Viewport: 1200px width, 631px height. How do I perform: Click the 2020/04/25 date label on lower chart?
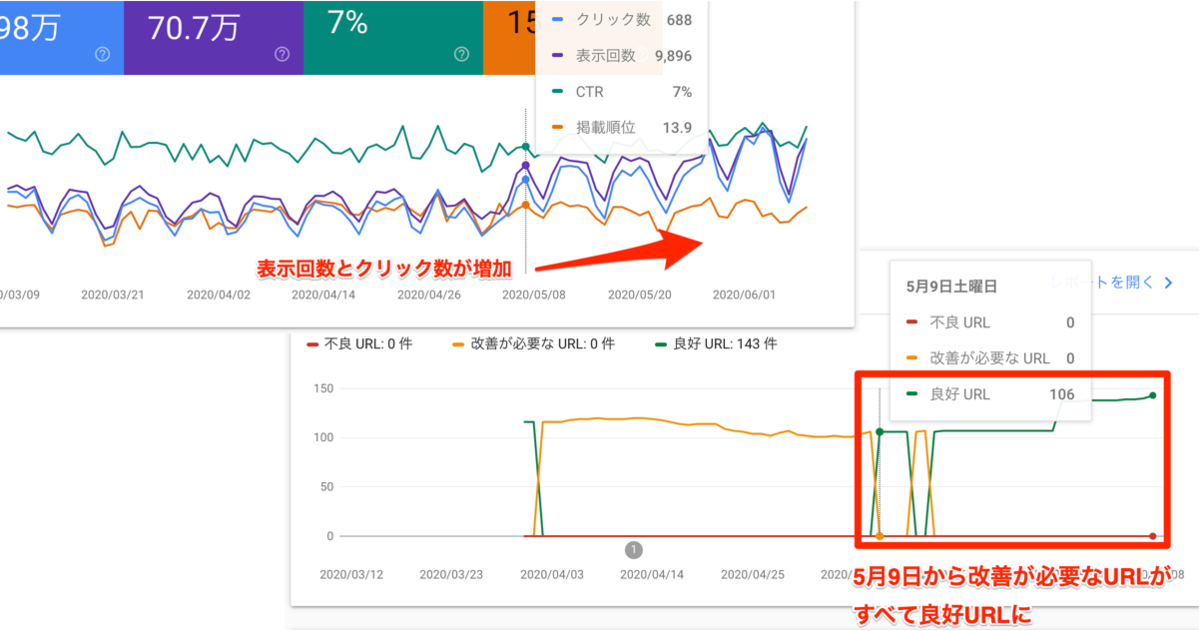coord(752,575)
